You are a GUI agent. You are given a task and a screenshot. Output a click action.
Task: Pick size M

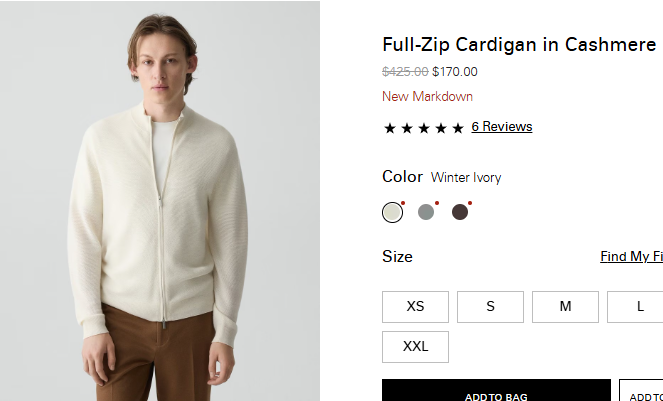pyautogui.click(x=565, y=307)
